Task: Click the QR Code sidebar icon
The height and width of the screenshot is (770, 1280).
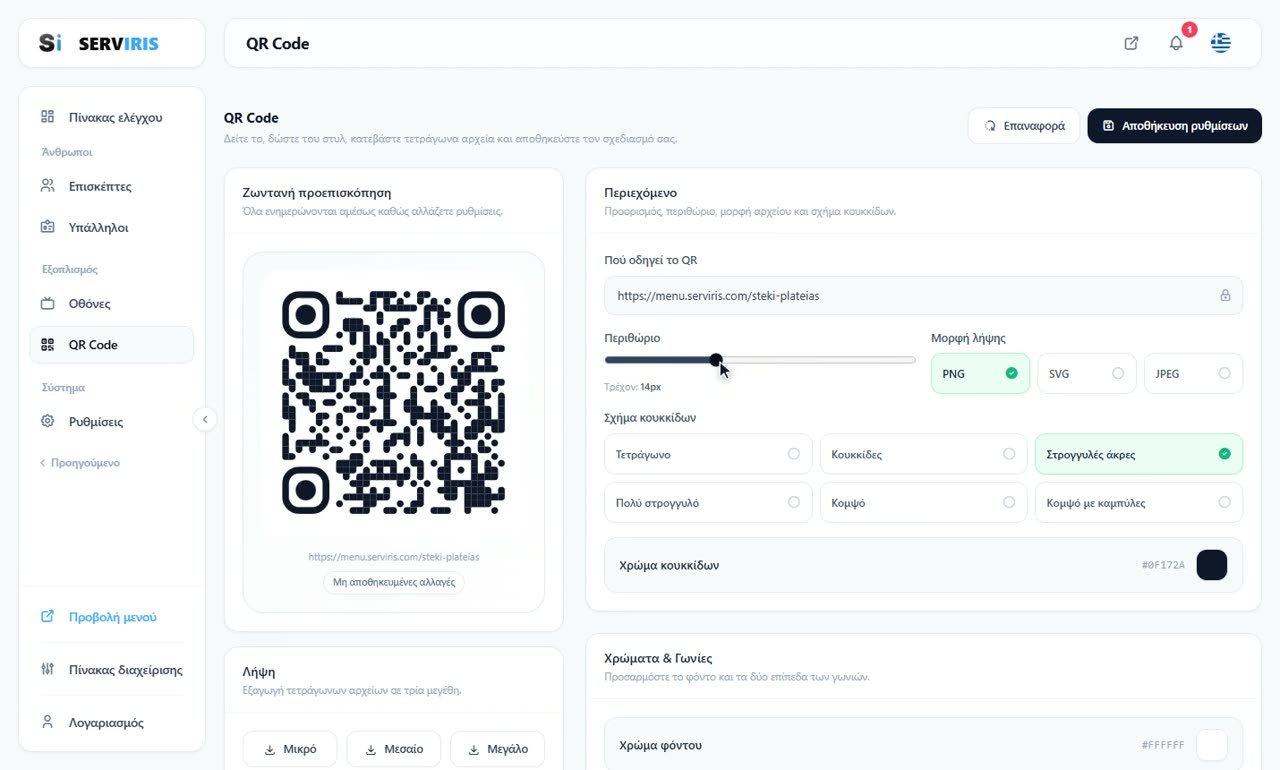Action: [x=47, y=345]
